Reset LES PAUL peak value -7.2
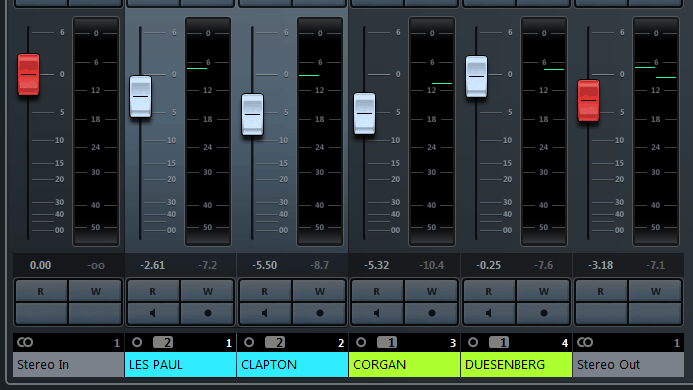This screenshot has width=693, height=390. (207, 265)
